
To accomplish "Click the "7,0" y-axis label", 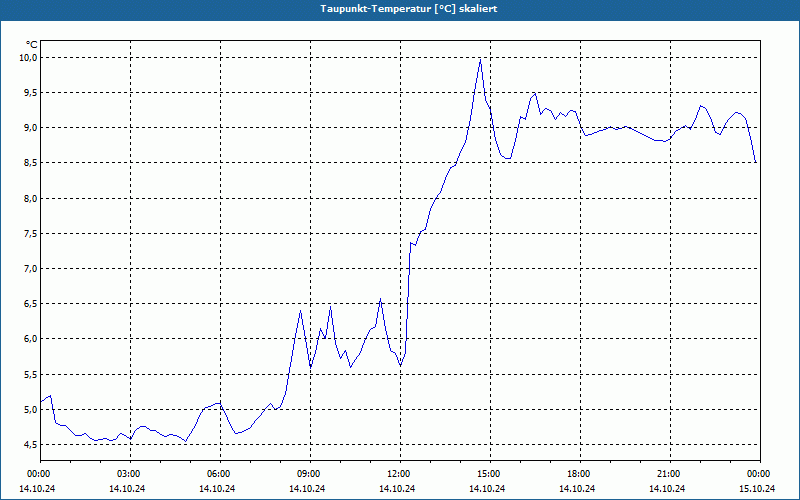I will tap(31, 268).
